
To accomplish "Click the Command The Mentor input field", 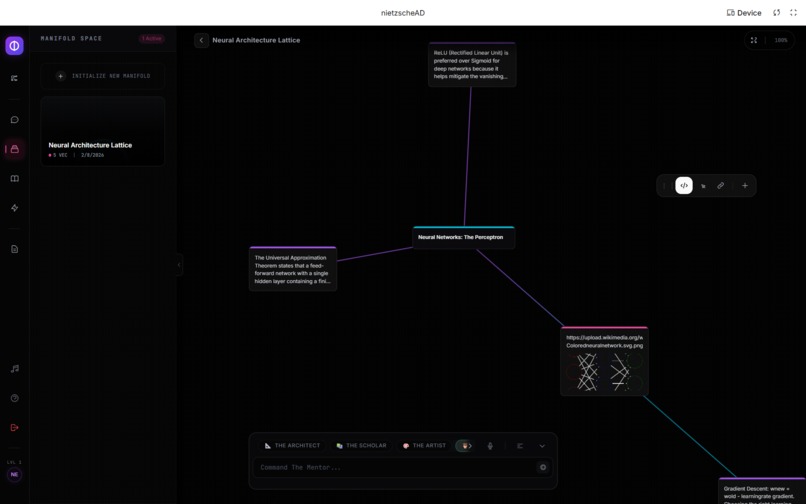I will [x=395, y=467].
